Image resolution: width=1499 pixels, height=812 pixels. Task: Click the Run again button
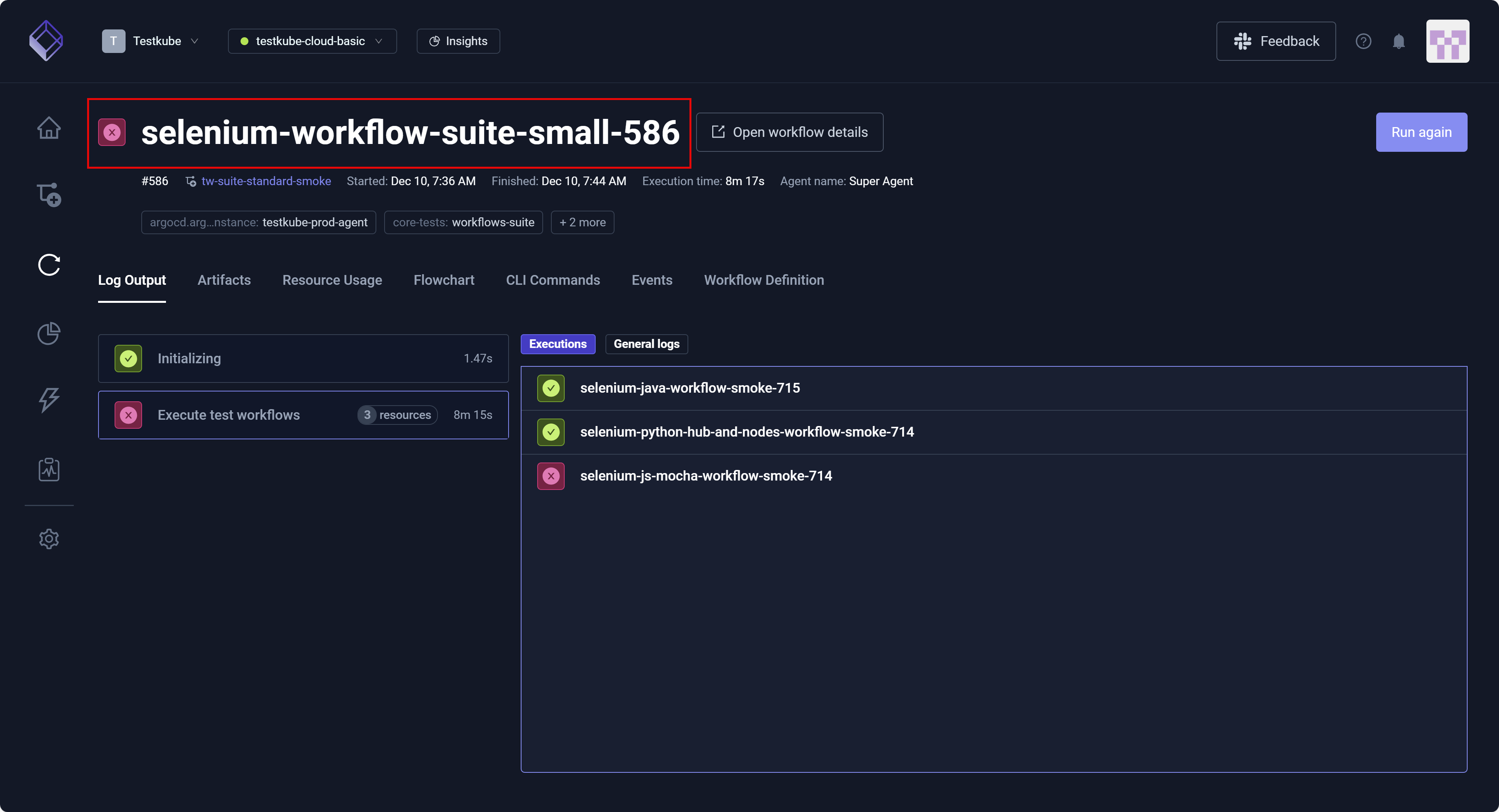tap(1421, 132)
